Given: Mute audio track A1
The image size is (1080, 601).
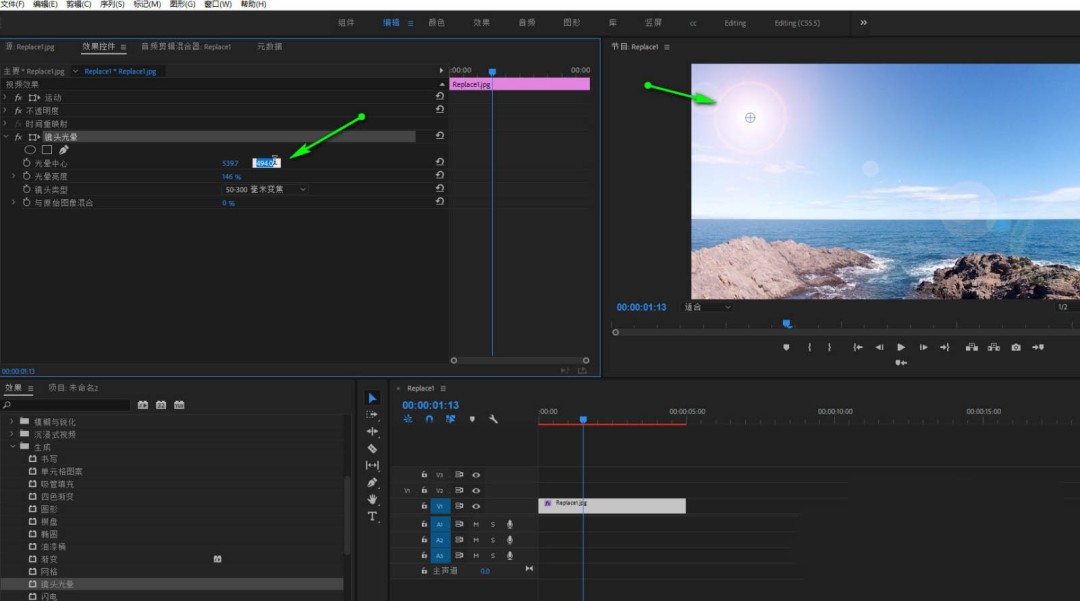Looking at the screenshot, I should click(476, 524).
